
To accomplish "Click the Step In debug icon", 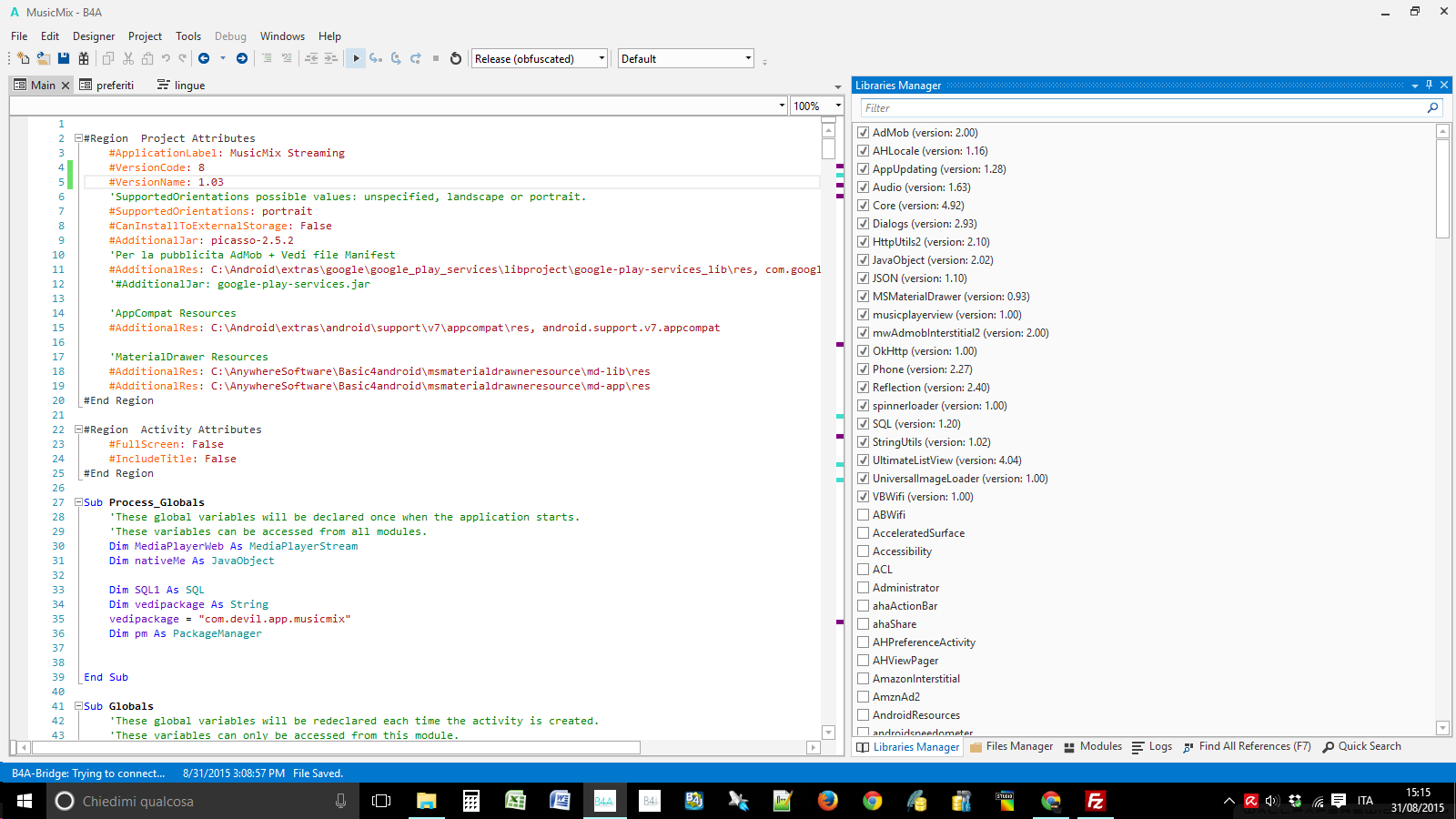I will pyautogui.click(x=375, y=58).
